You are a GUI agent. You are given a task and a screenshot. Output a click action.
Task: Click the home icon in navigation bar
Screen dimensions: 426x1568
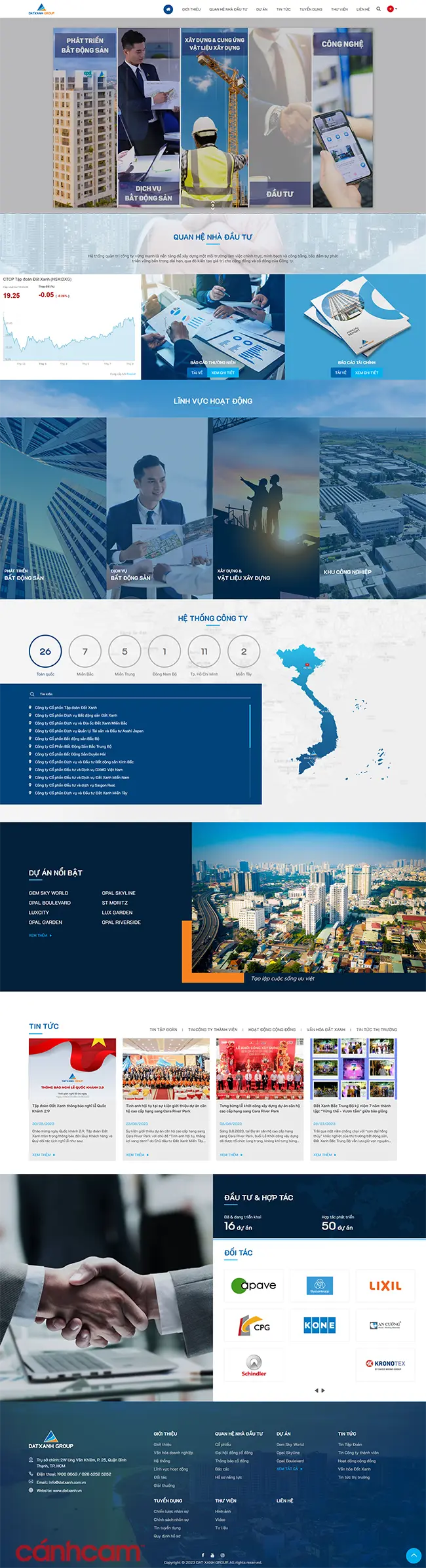click(x=168, y=9)
